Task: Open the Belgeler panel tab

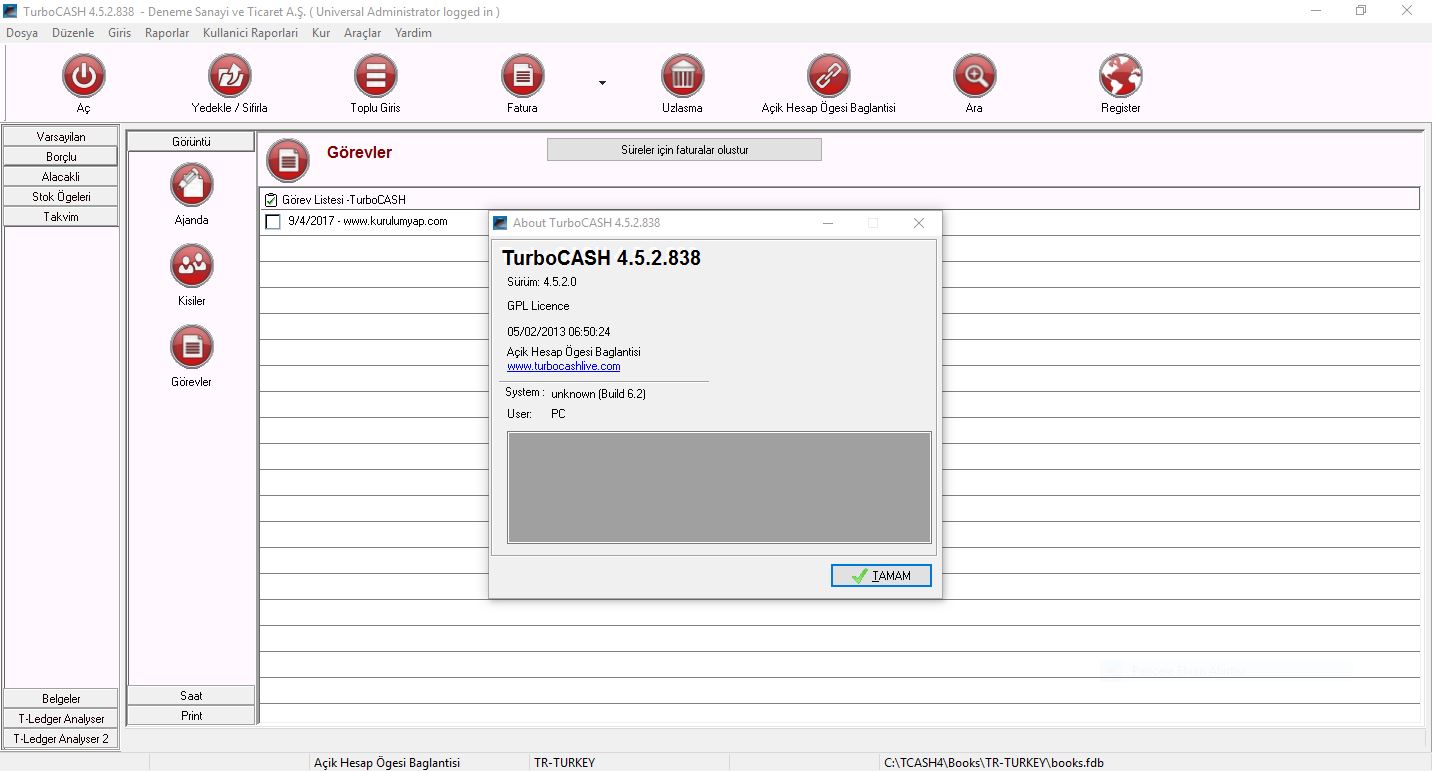Action: tap(61, 698)
